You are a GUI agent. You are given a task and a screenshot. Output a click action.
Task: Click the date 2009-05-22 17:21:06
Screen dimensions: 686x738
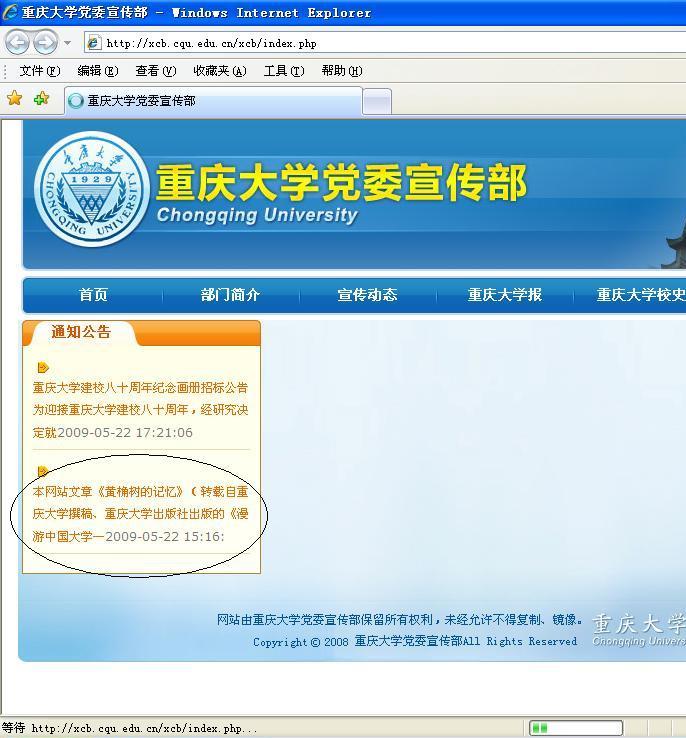point(125,433)
